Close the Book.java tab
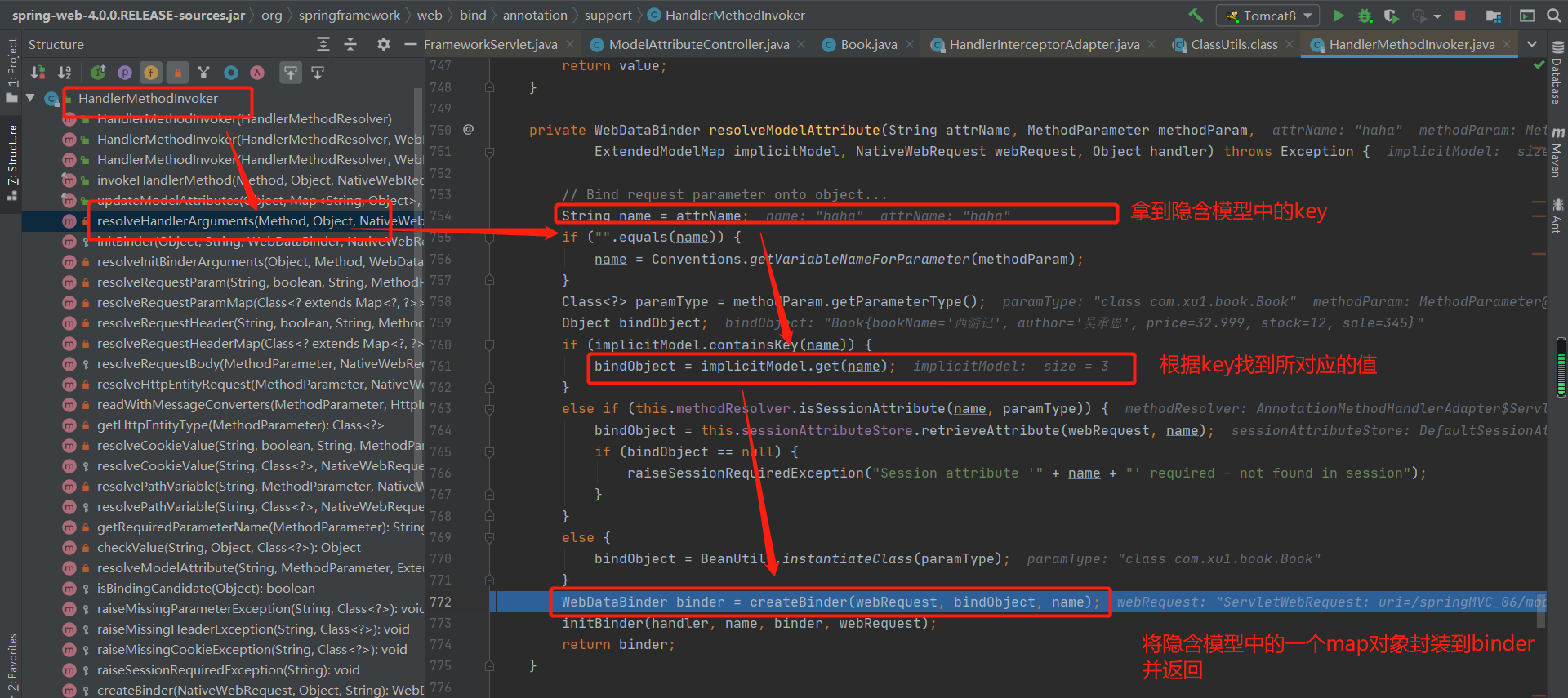Viewport: 1568px width, 698px height. click(910, 44)
